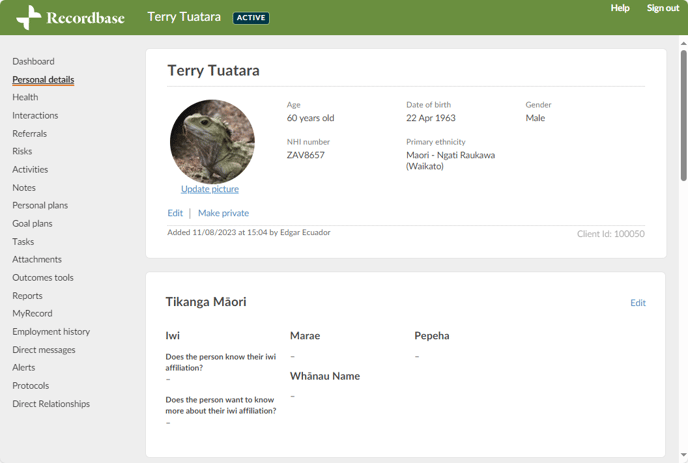Click the Recordbase logo icon

(x=29, y=17)
